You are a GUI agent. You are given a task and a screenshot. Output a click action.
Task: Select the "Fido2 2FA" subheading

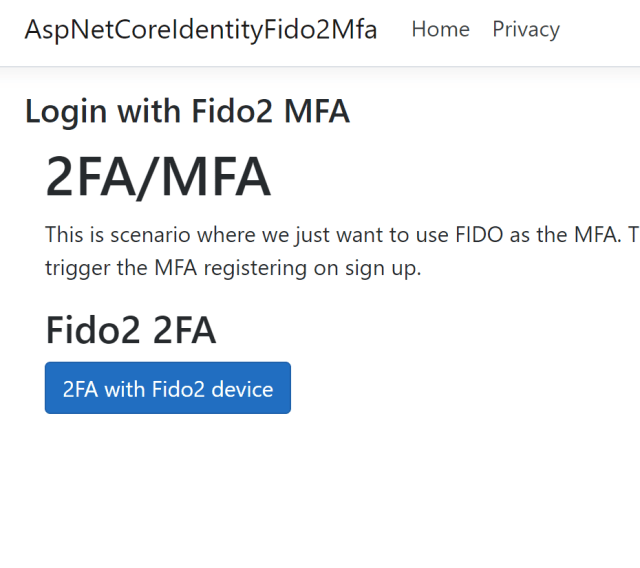[x=130, y=330]
